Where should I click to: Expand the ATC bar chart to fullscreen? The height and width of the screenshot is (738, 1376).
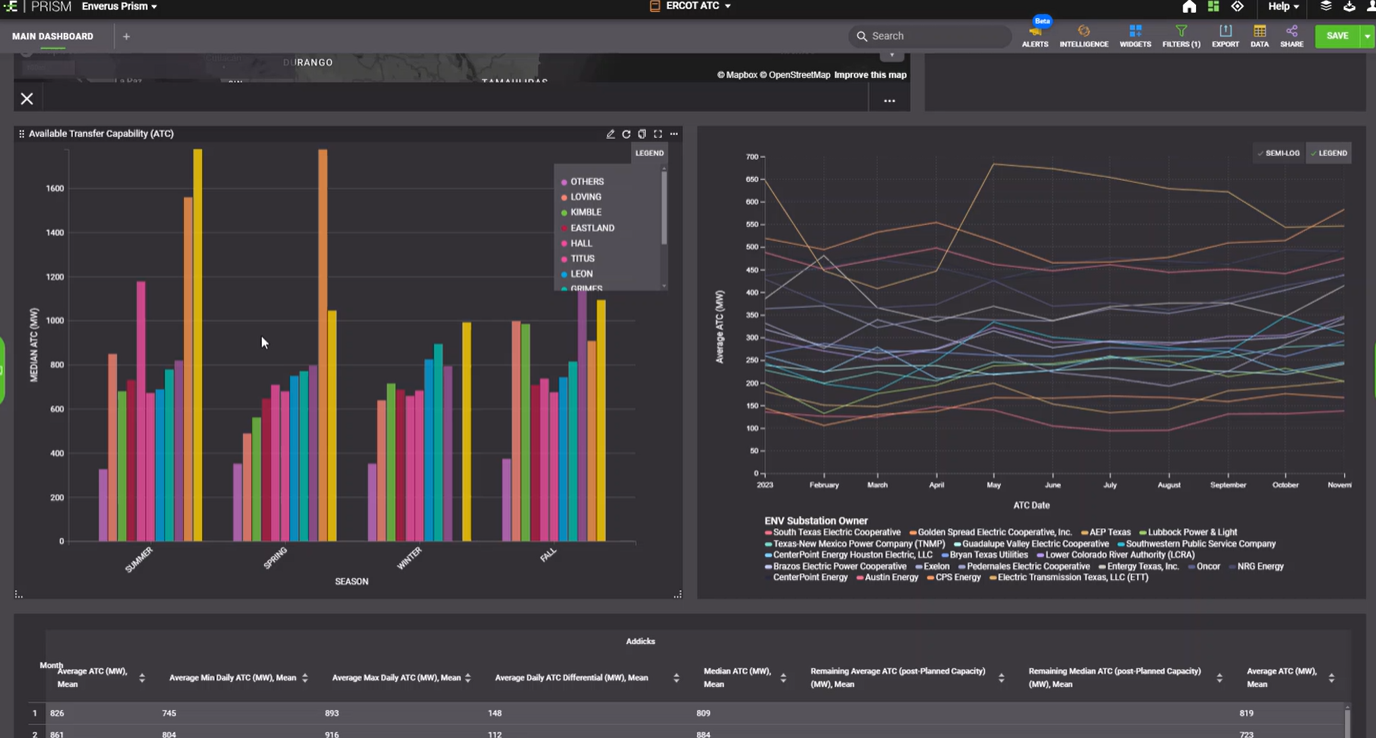(658, 134)
